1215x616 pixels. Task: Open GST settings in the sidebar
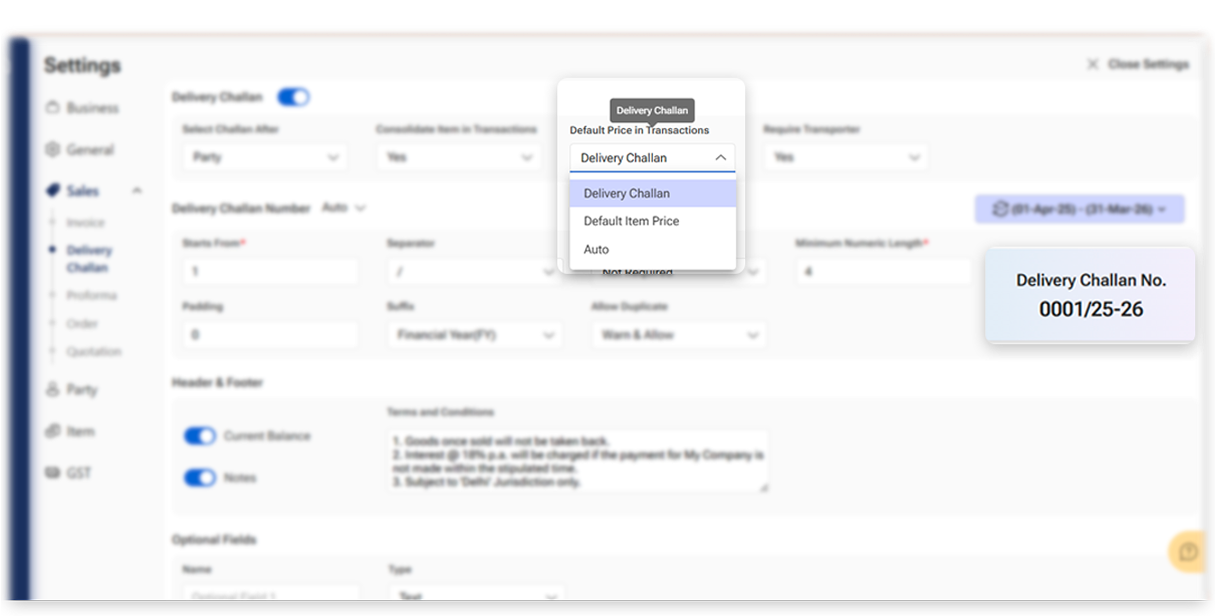(68, 473)
